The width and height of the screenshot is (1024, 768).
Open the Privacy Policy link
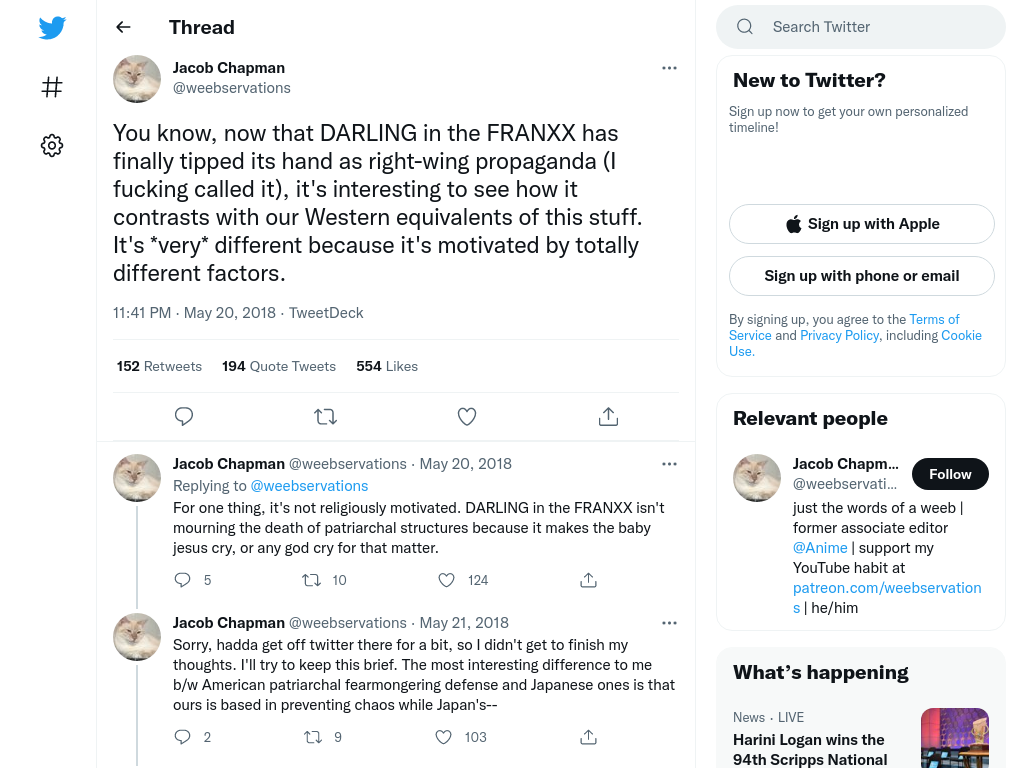click(839, 335)
